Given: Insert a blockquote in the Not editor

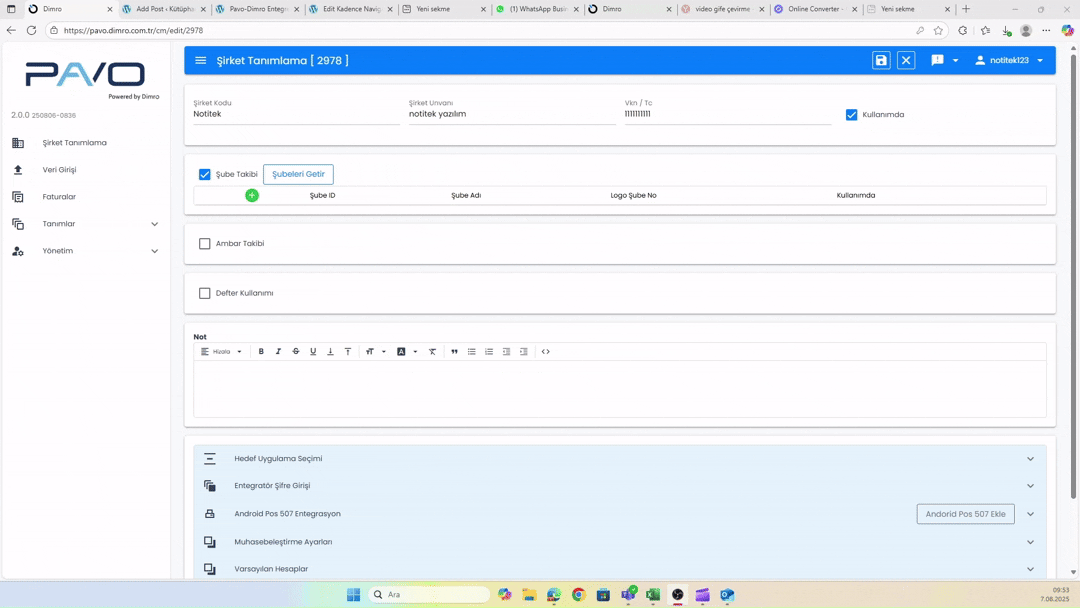Looking at the screenshot, I should (454, 352).
